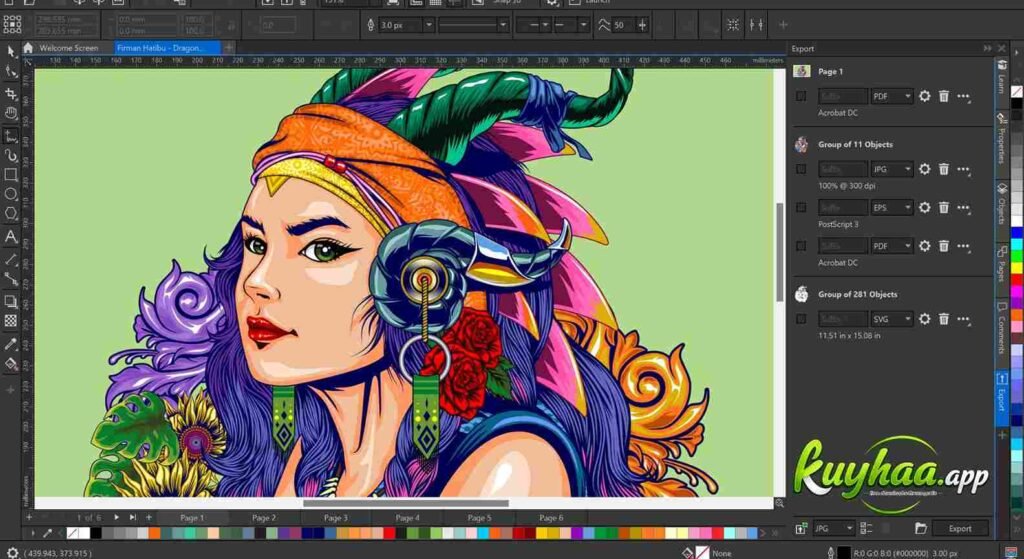
Task: Open document options gear in status bar
Action: tap(12, 553)
